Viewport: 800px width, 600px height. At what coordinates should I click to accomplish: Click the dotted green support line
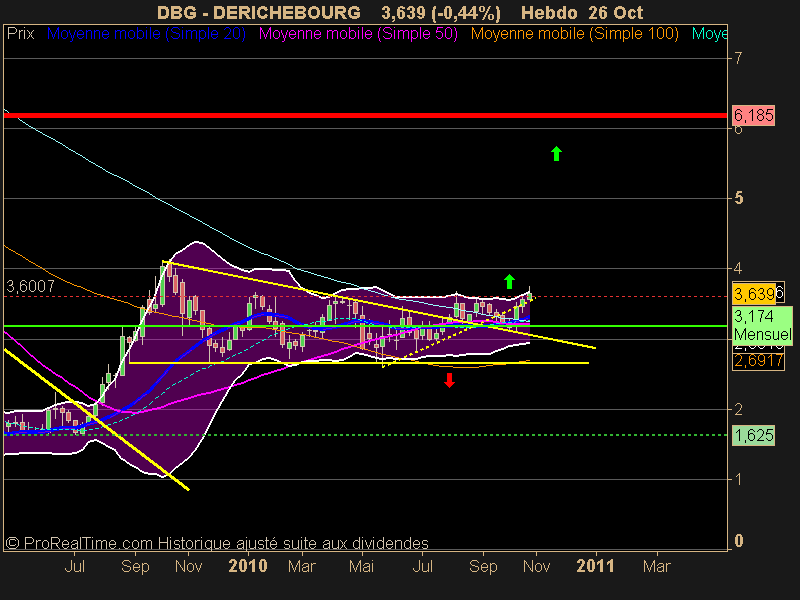[x=365, y=435]
